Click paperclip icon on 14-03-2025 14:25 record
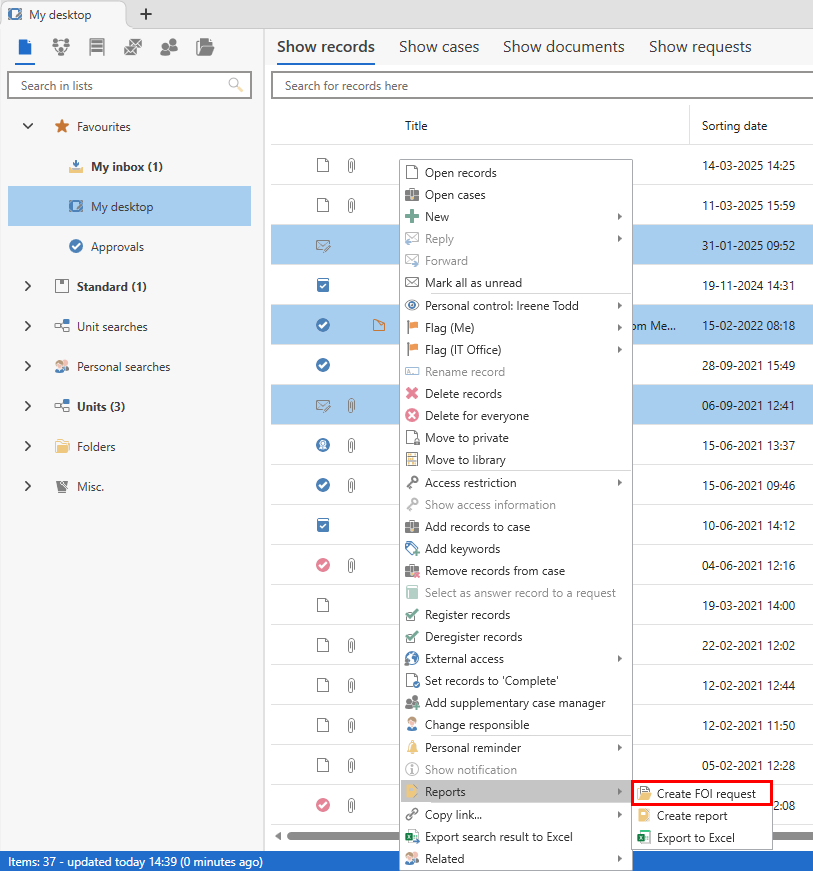 [x=351, y=166]
